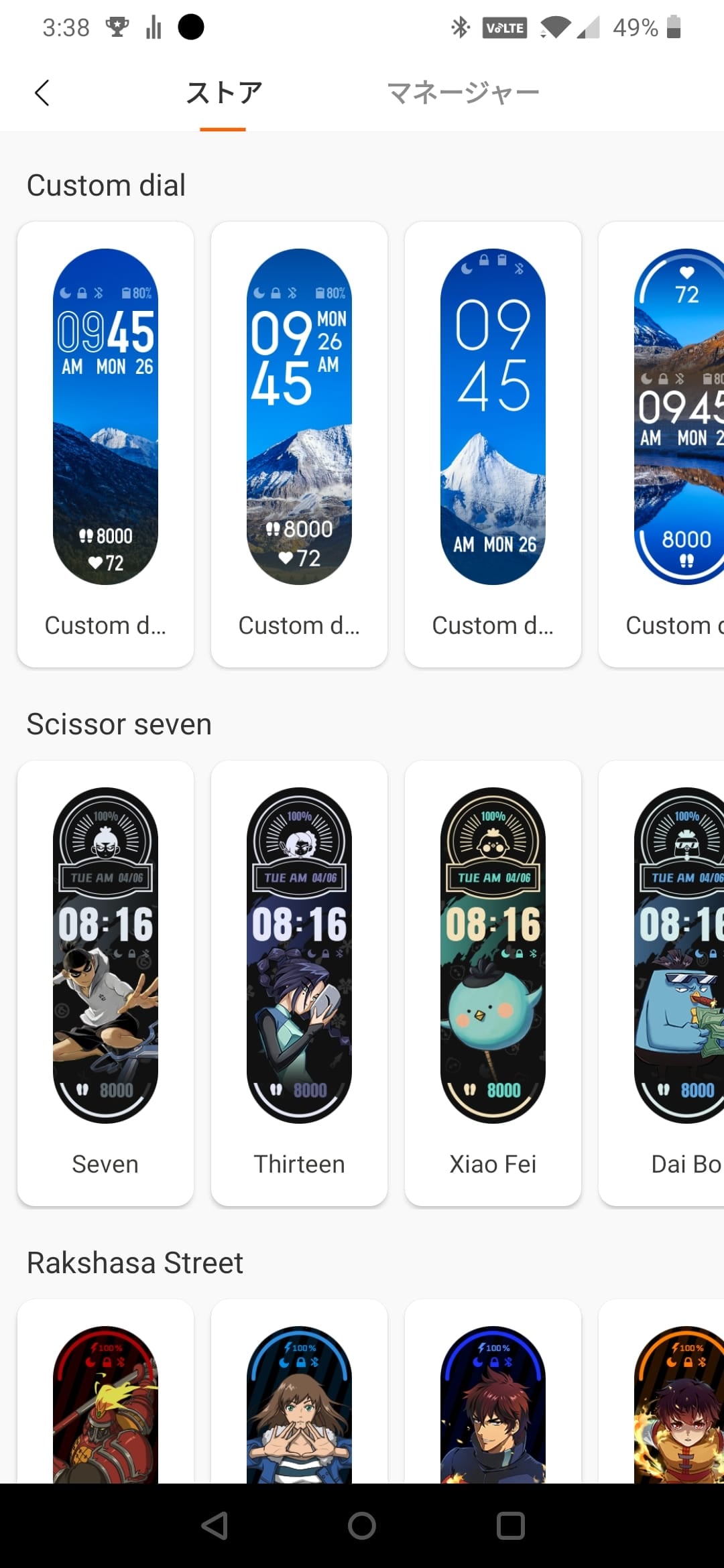Choose the Xiao Fei watch face
724x1568 pixels.
493,983
